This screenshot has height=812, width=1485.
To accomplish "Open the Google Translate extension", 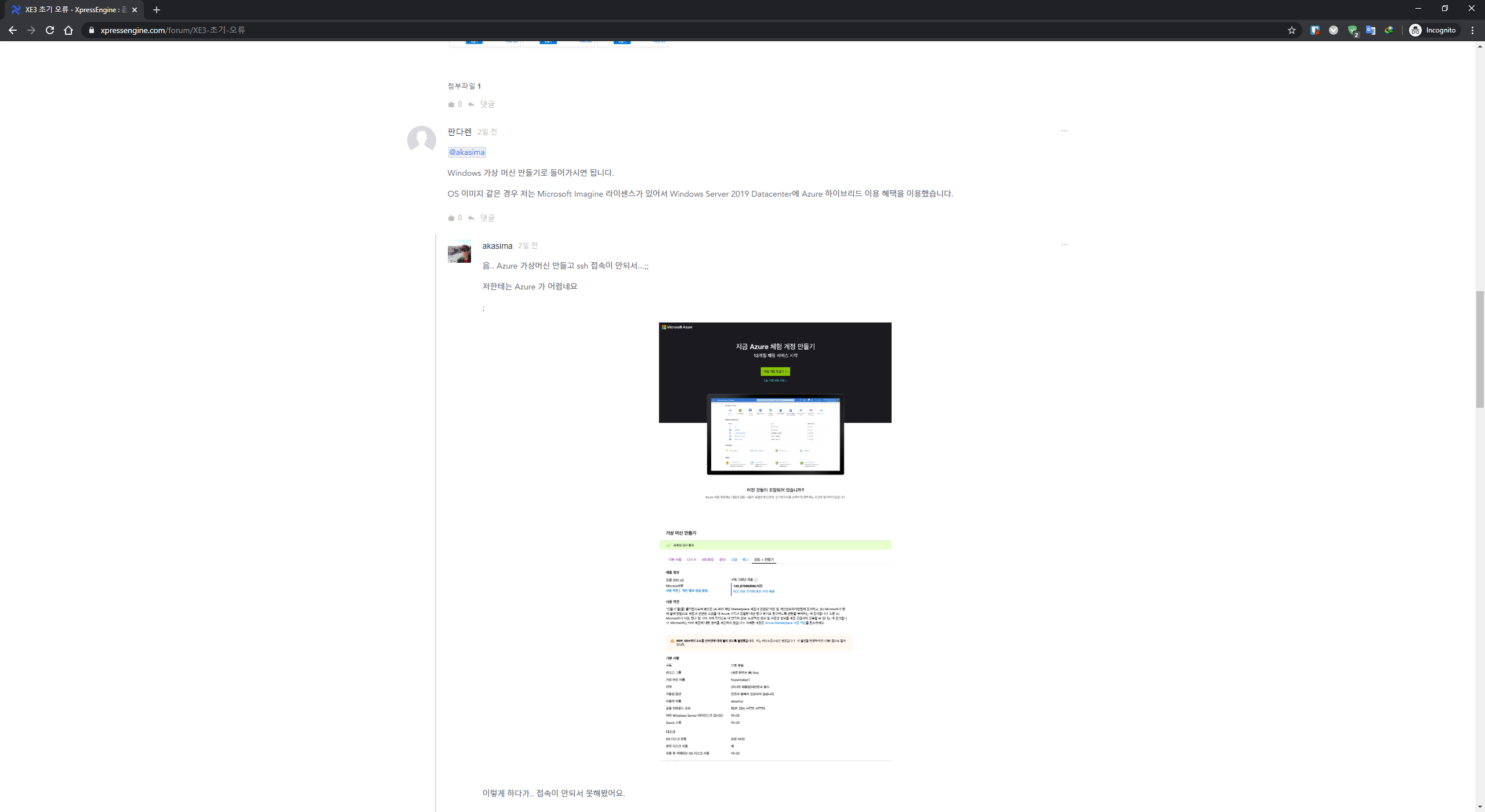I will click(1371, 30).
